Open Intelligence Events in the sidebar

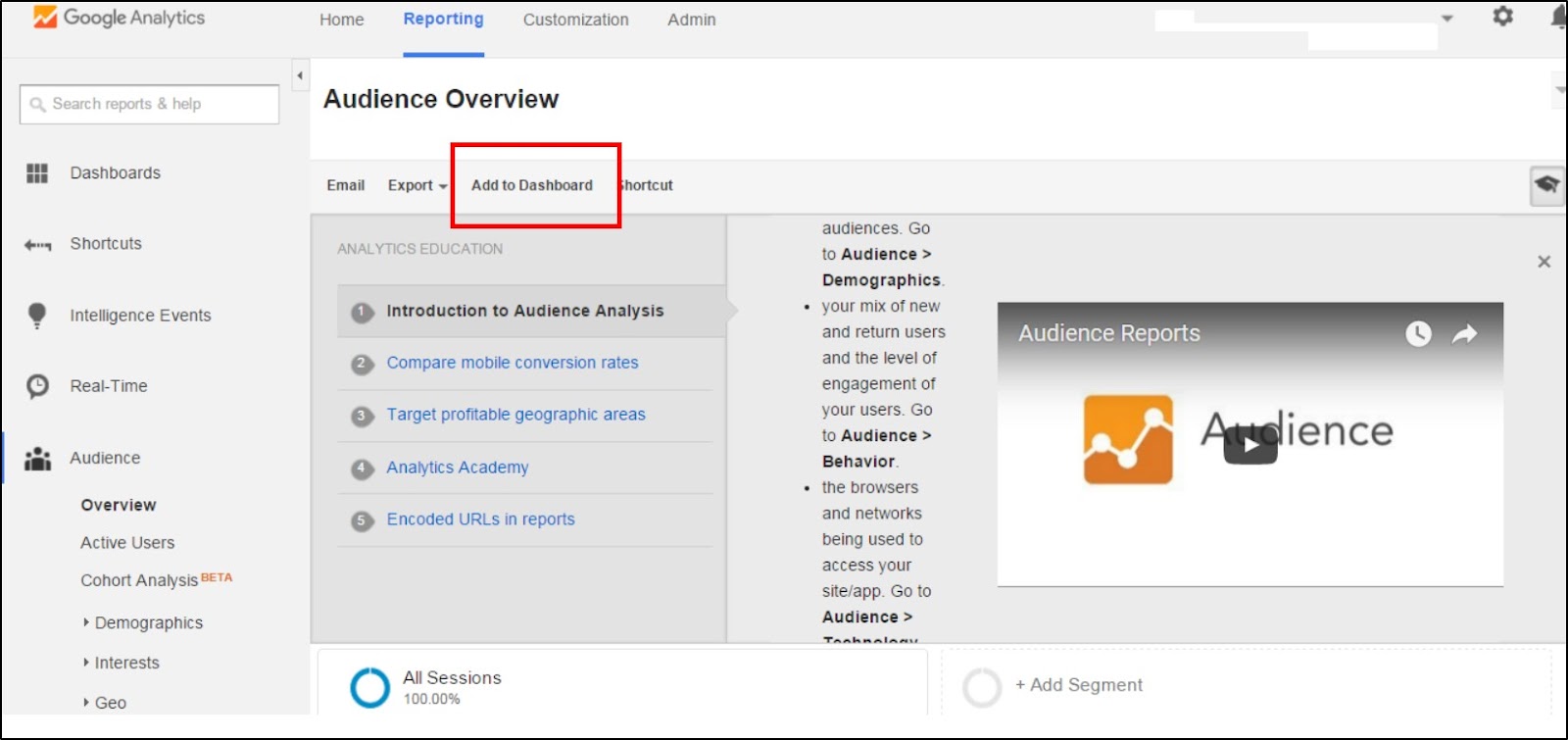coord(140,316)
